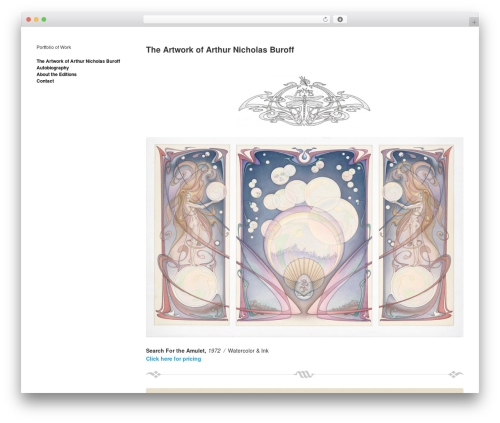Click the Watercolor & Ink medium text
Viewport: 500px width, 423px height.
coord(248,351)
